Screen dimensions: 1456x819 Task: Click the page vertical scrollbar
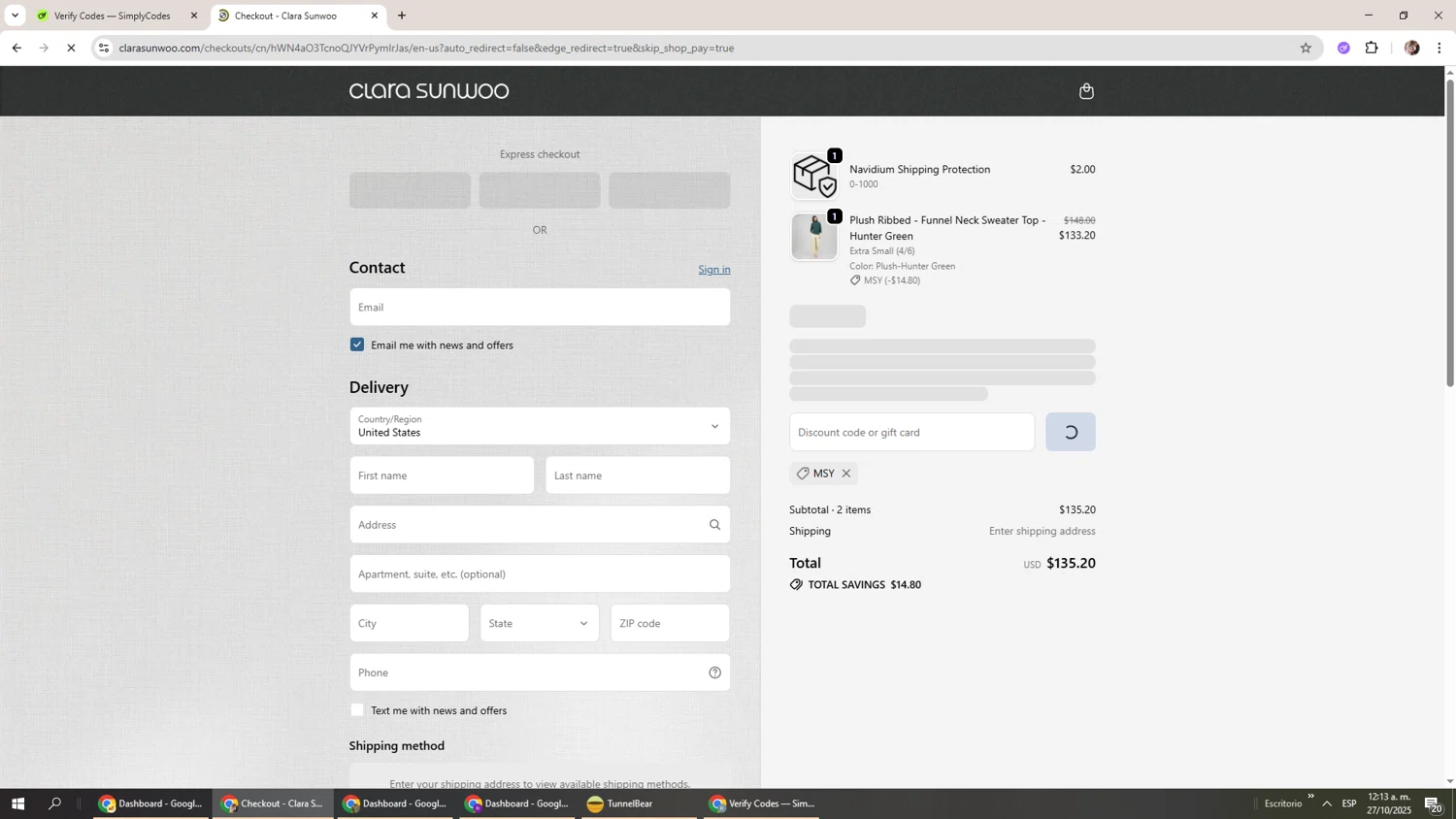(x=1450, y=233)
